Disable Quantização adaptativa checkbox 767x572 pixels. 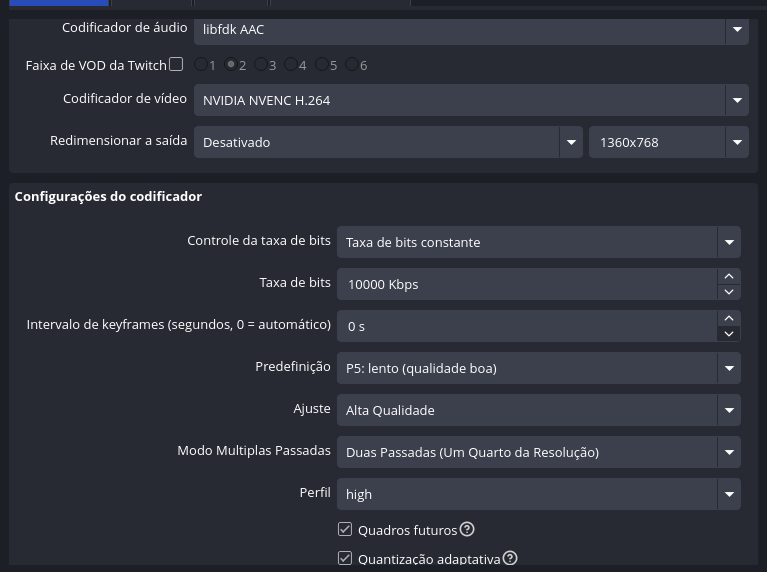(x=345, y=558)
